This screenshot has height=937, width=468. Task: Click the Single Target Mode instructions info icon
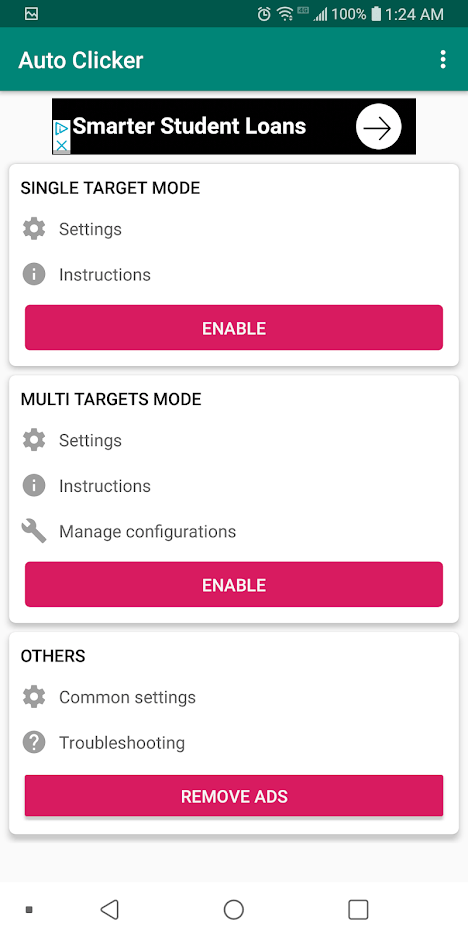pos(34,274)
